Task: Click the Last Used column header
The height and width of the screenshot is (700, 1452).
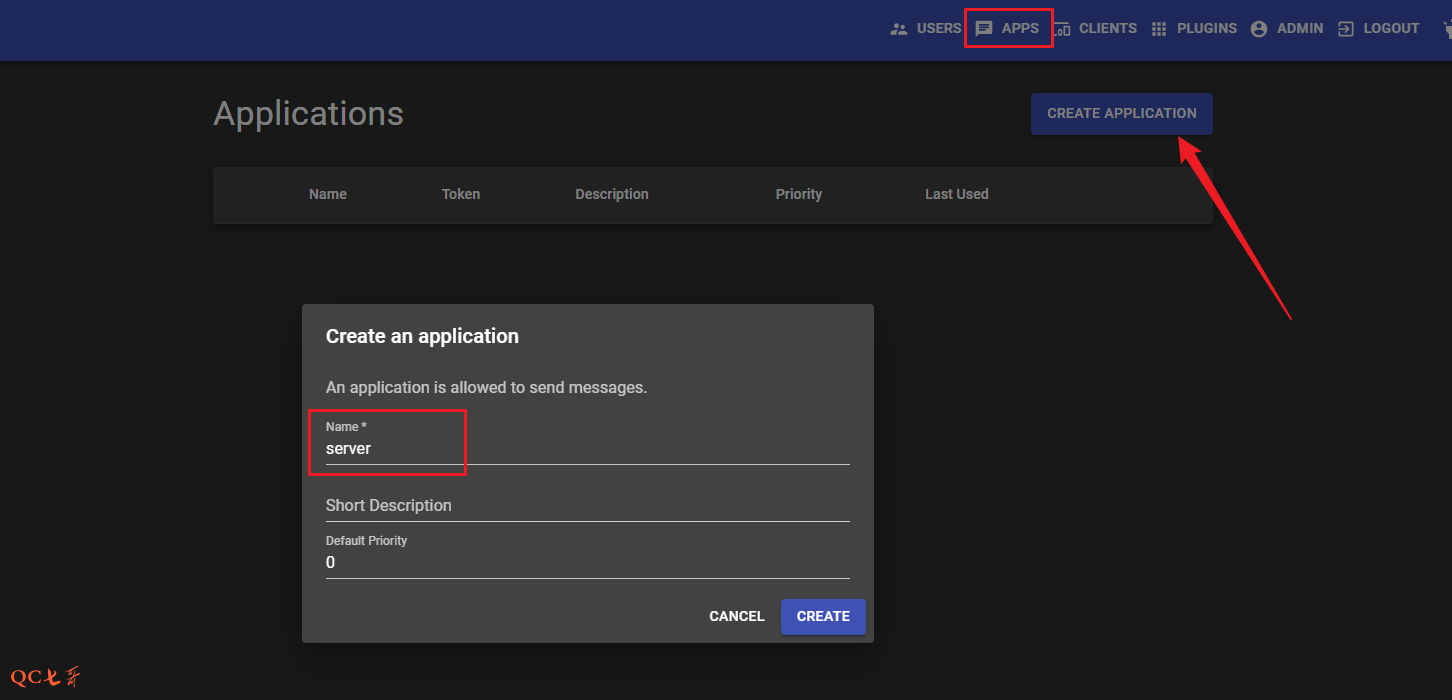Action: tap(955, 194)
